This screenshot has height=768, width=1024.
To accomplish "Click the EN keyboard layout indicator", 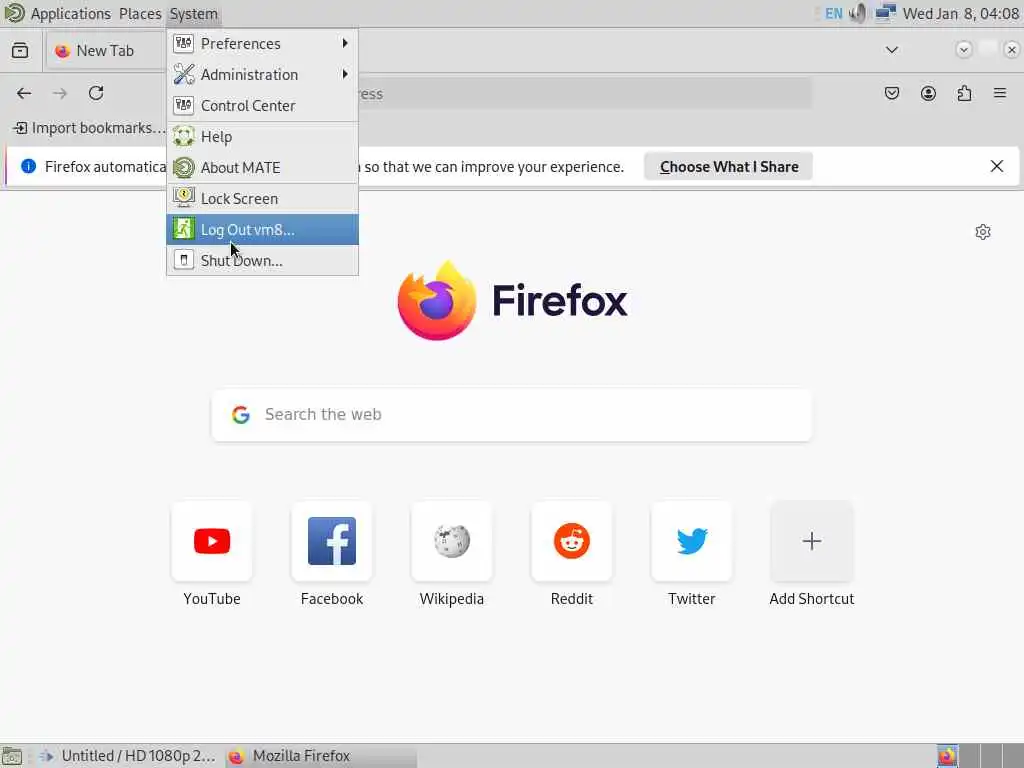I will point(834,14).
